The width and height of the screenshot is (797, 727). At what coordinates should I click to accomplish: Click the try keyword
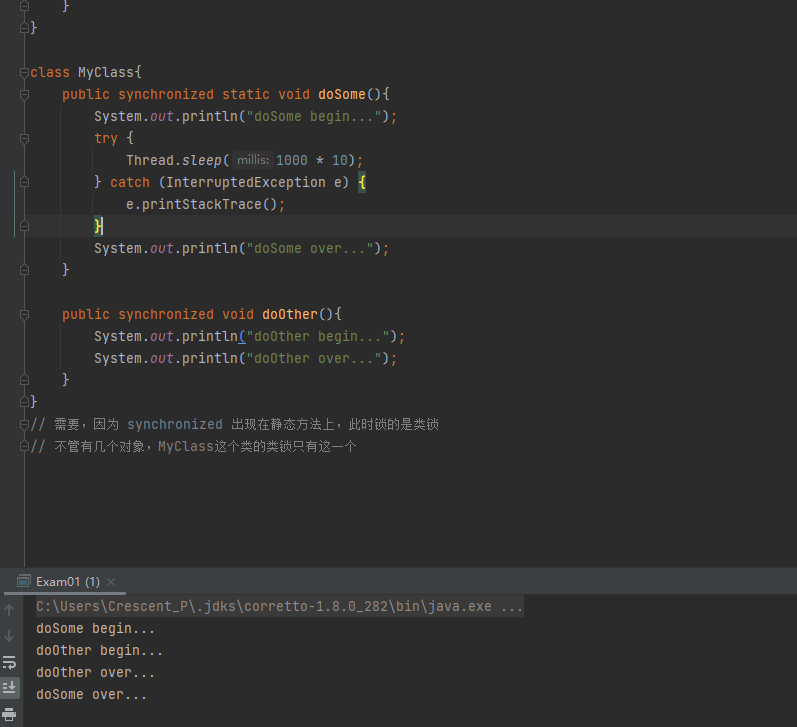click(106, 138)
